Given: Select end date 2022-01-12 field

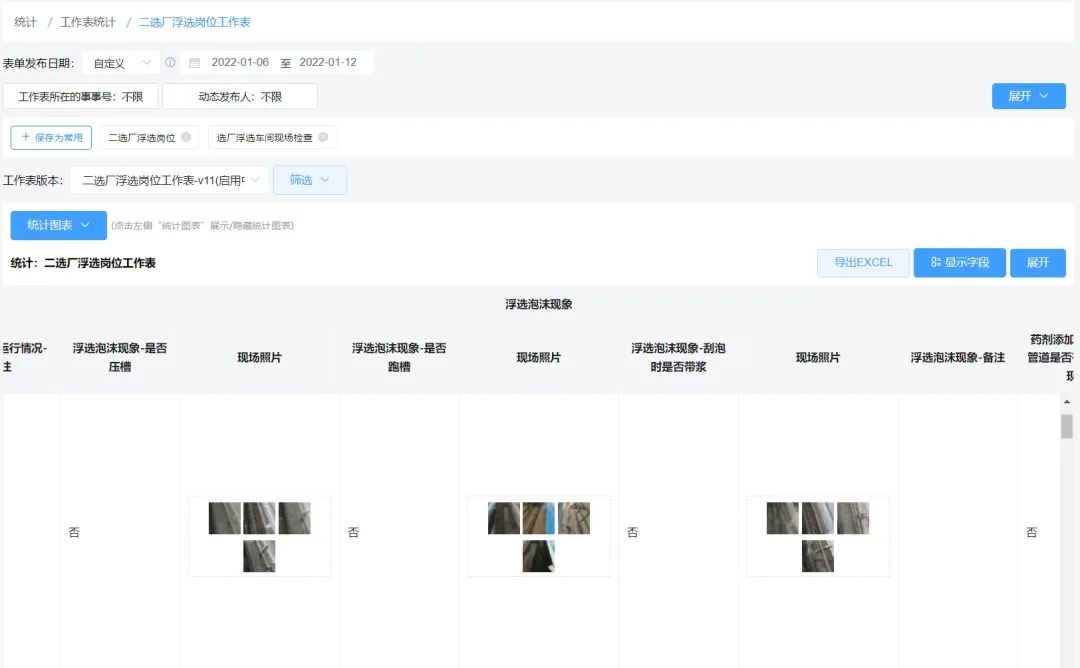Looking at the screenshot, I should (x=328, y=63).
